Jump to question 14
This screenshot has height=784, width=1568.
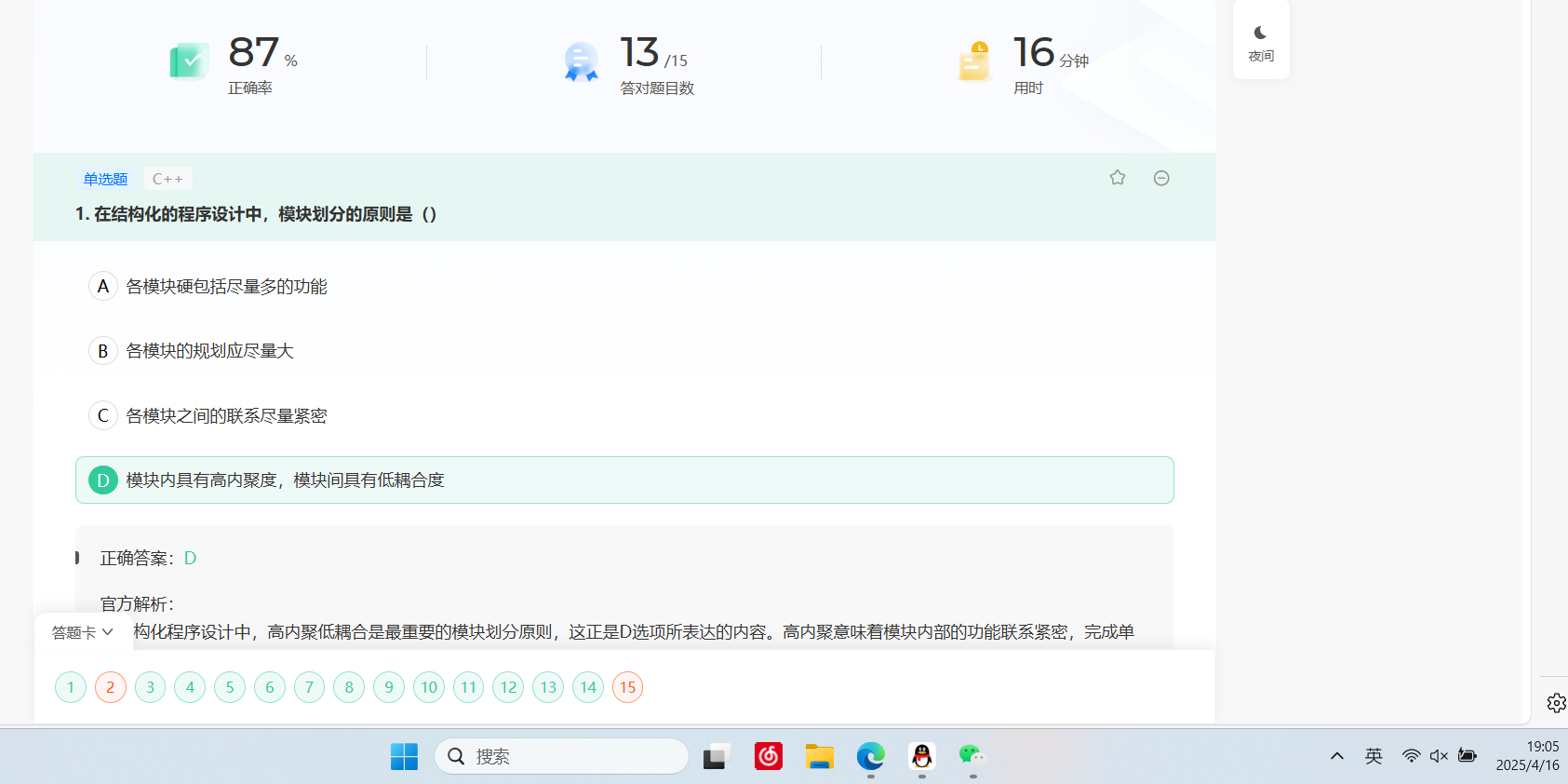pos(588,687)
